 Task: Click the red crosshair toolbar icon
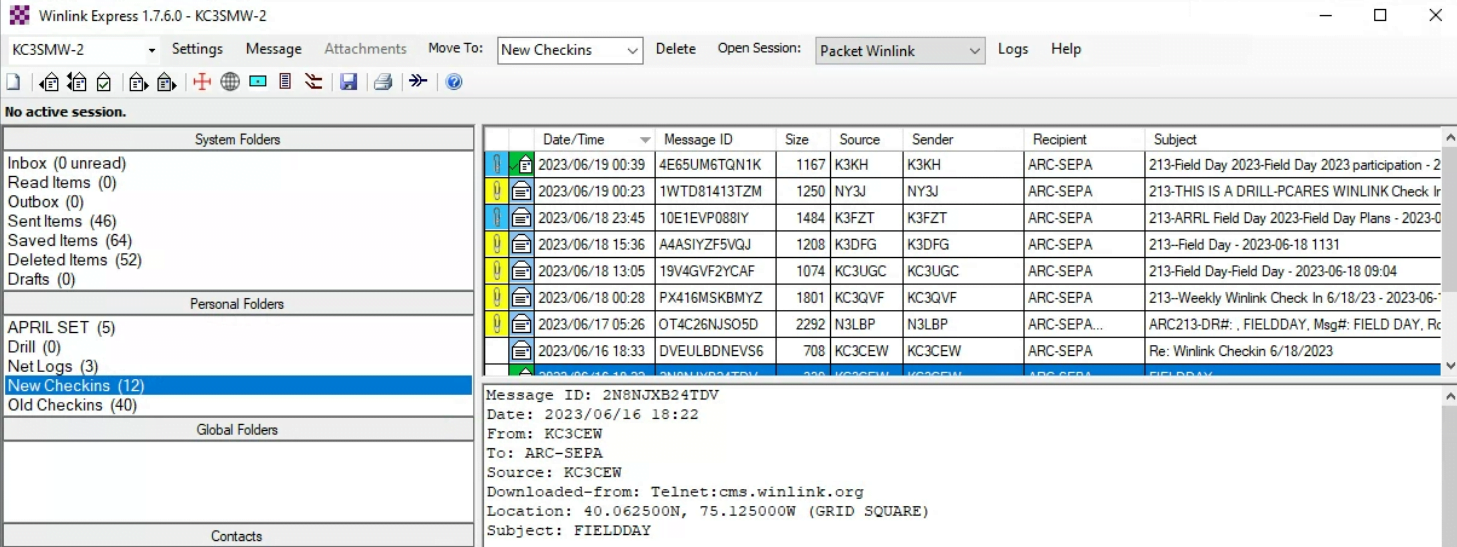[202, 82]
